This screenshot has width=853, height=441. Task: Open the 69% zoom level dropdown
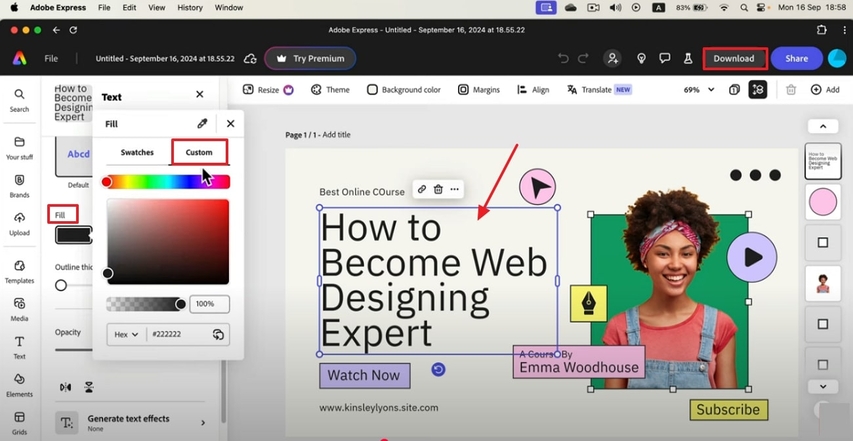coord(699,90)
